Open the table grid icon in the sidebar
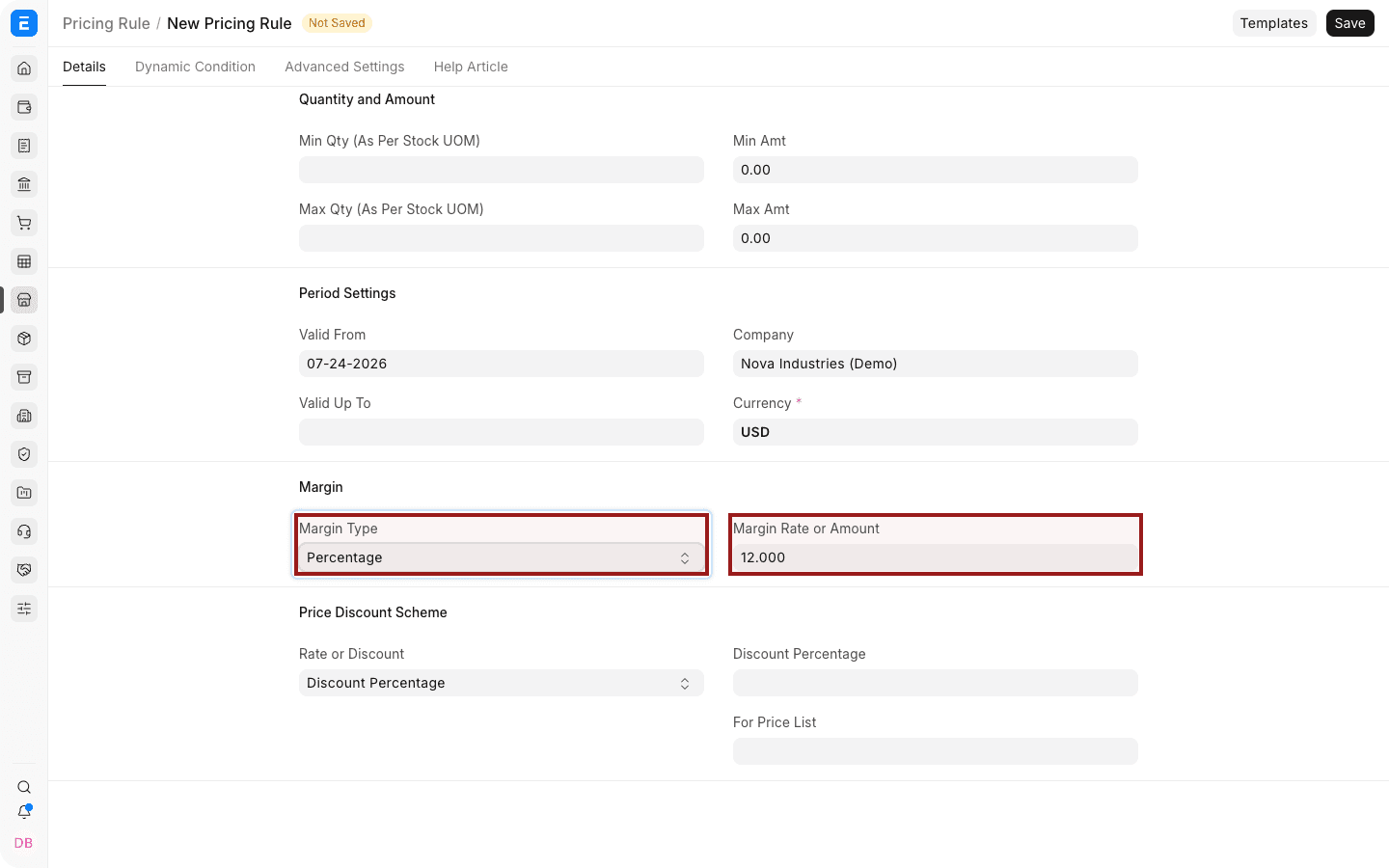Image resolution: width=1389 pixels, height=868 pixels. click(x=24, y=261)
